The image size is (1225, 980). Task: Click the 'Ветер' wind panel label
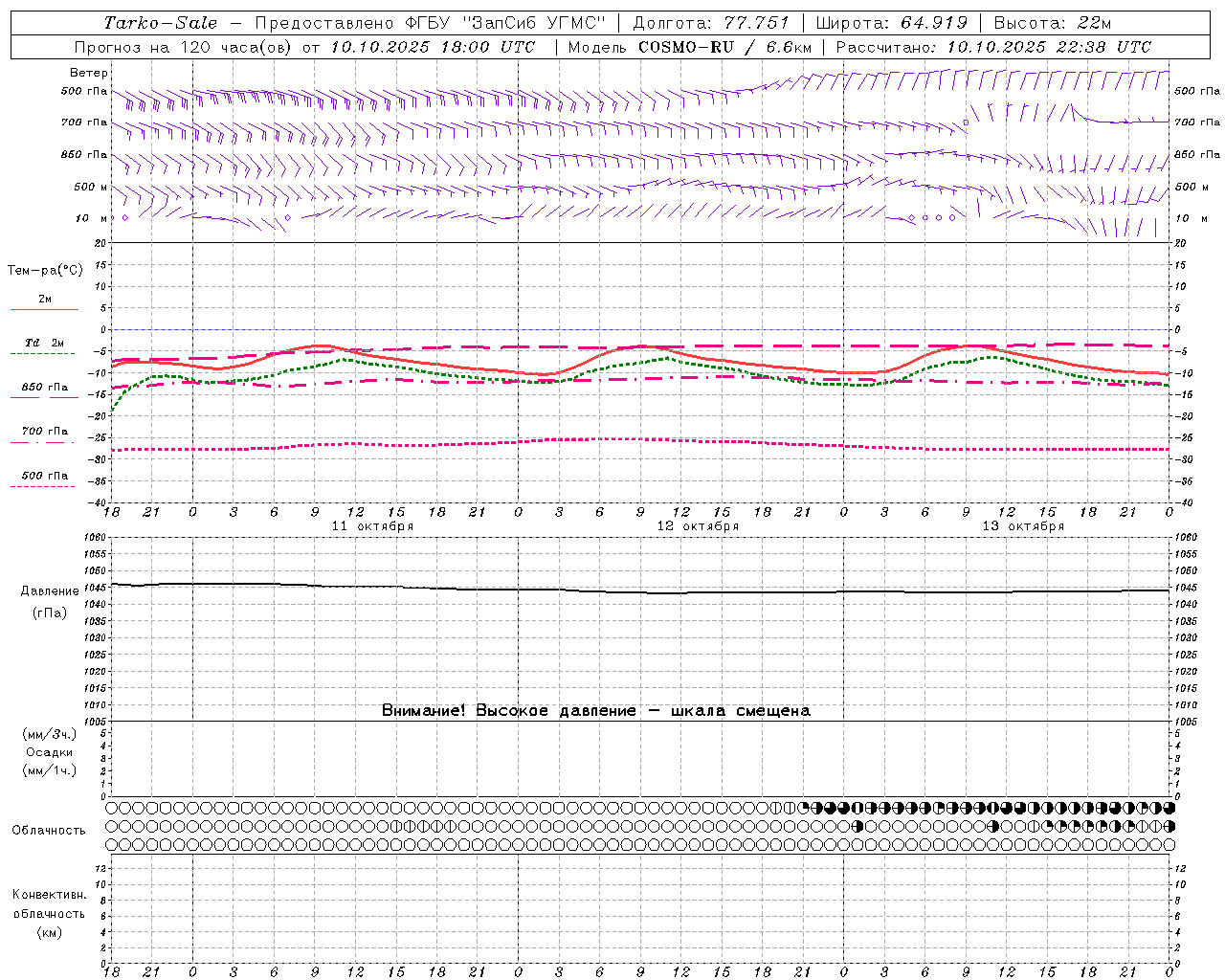pyautogui.click(x=89, y=73)
